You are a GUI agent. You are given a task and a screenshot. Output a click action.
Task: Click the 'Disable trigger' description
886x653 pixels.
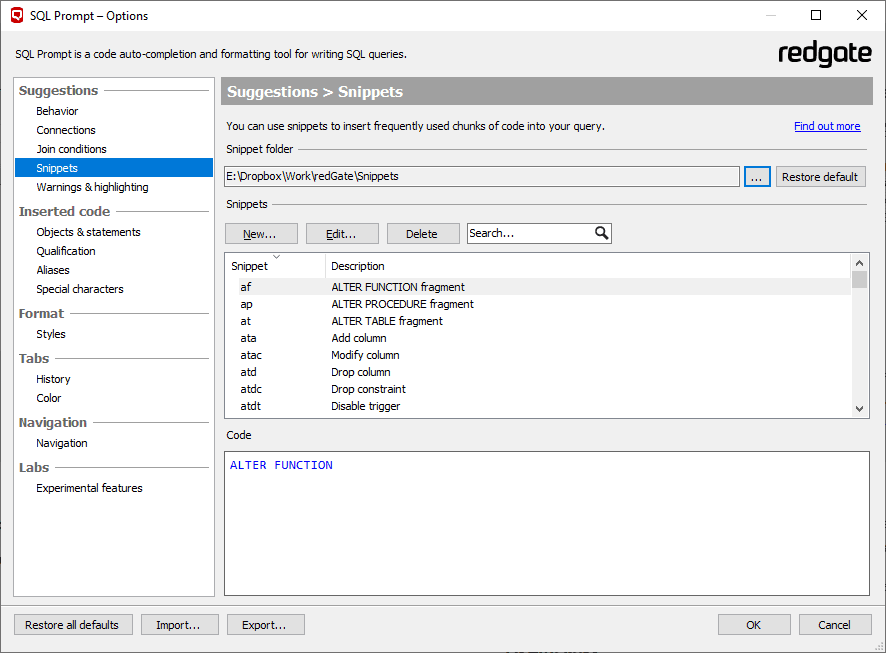tap(366, 406)
